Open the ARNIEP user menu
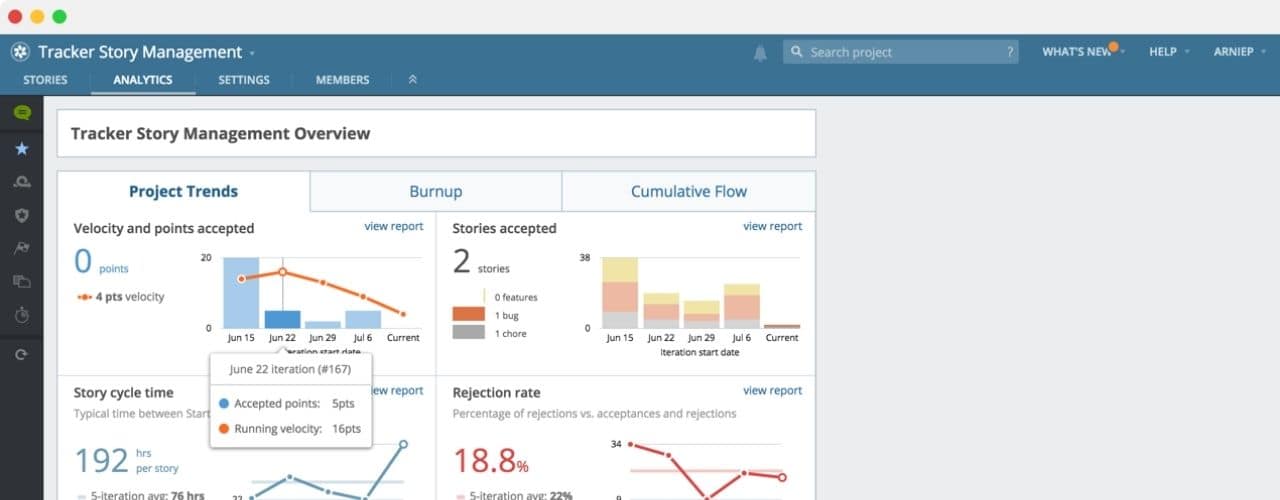The image size is (1280, 500). tap(1239, 52)
